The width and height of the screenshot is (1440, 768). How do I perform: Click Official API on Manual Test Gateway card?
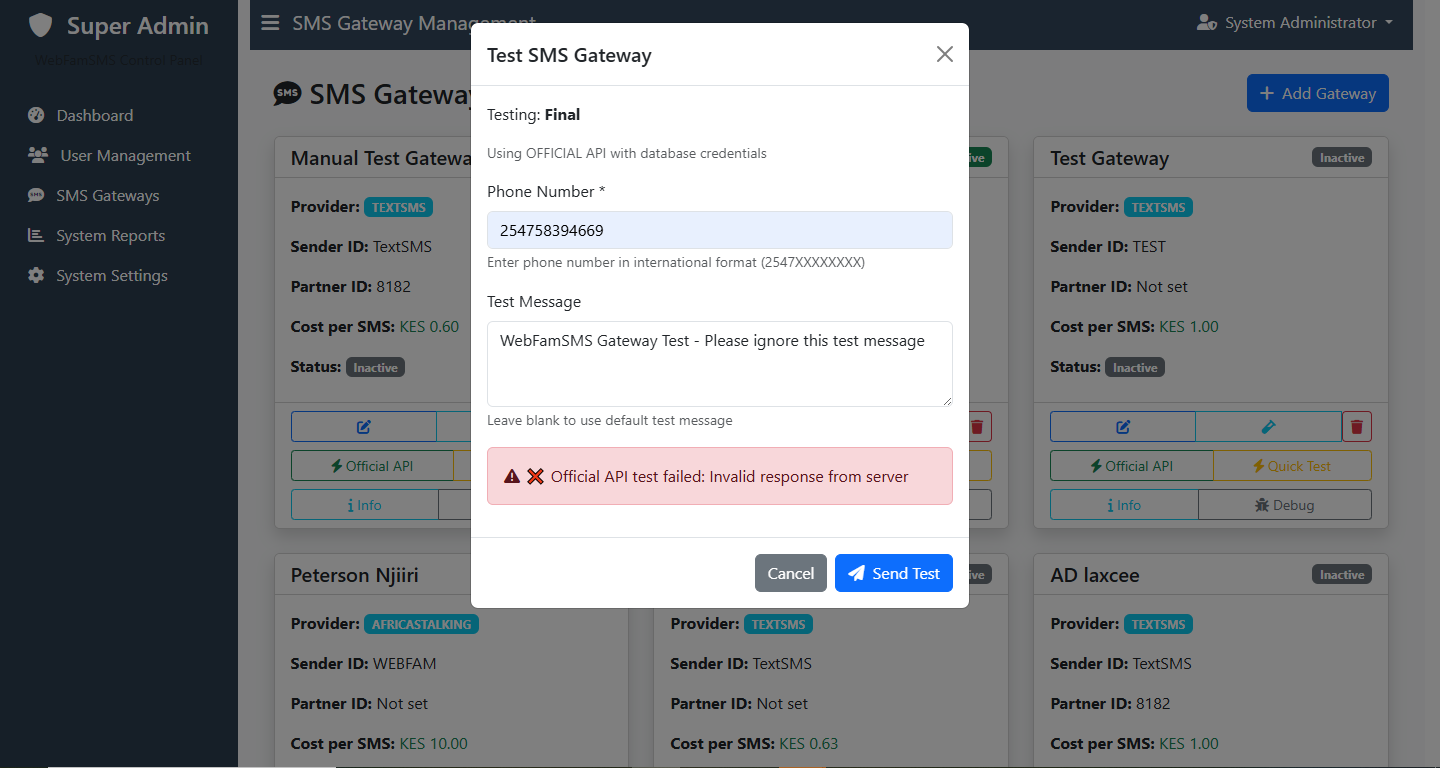[x=371, y=466]
